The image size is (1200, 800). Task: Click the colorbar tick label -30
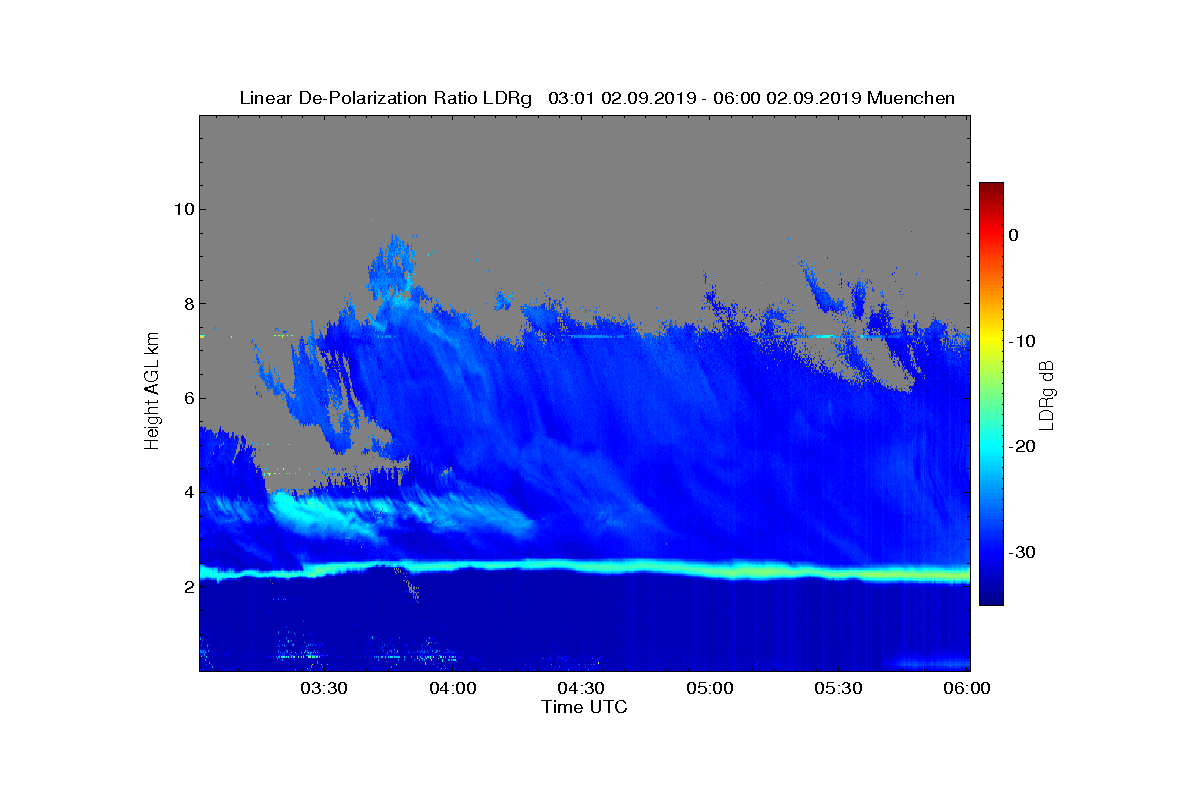click(x=1020, y=553)
